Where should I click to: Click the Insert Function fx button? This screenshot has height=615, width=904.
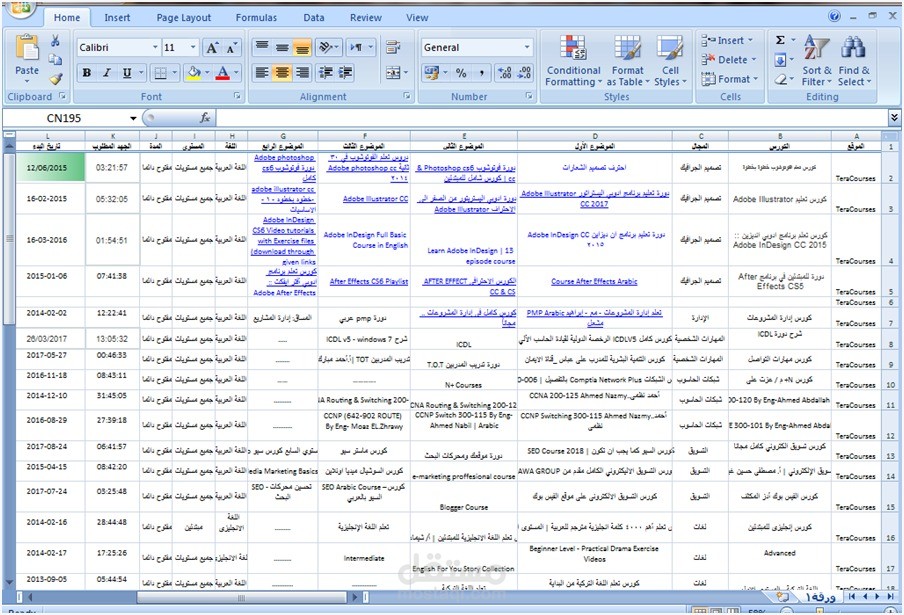pyautogui.click(x=205, y=118)
